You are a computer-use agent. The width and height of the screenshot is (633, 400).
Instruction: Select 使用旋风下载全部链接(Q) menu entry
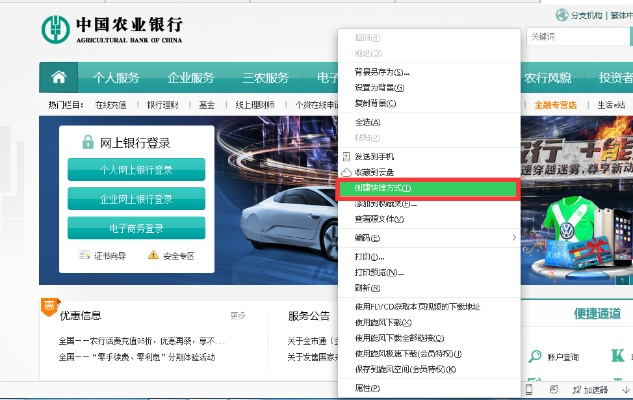429,338
